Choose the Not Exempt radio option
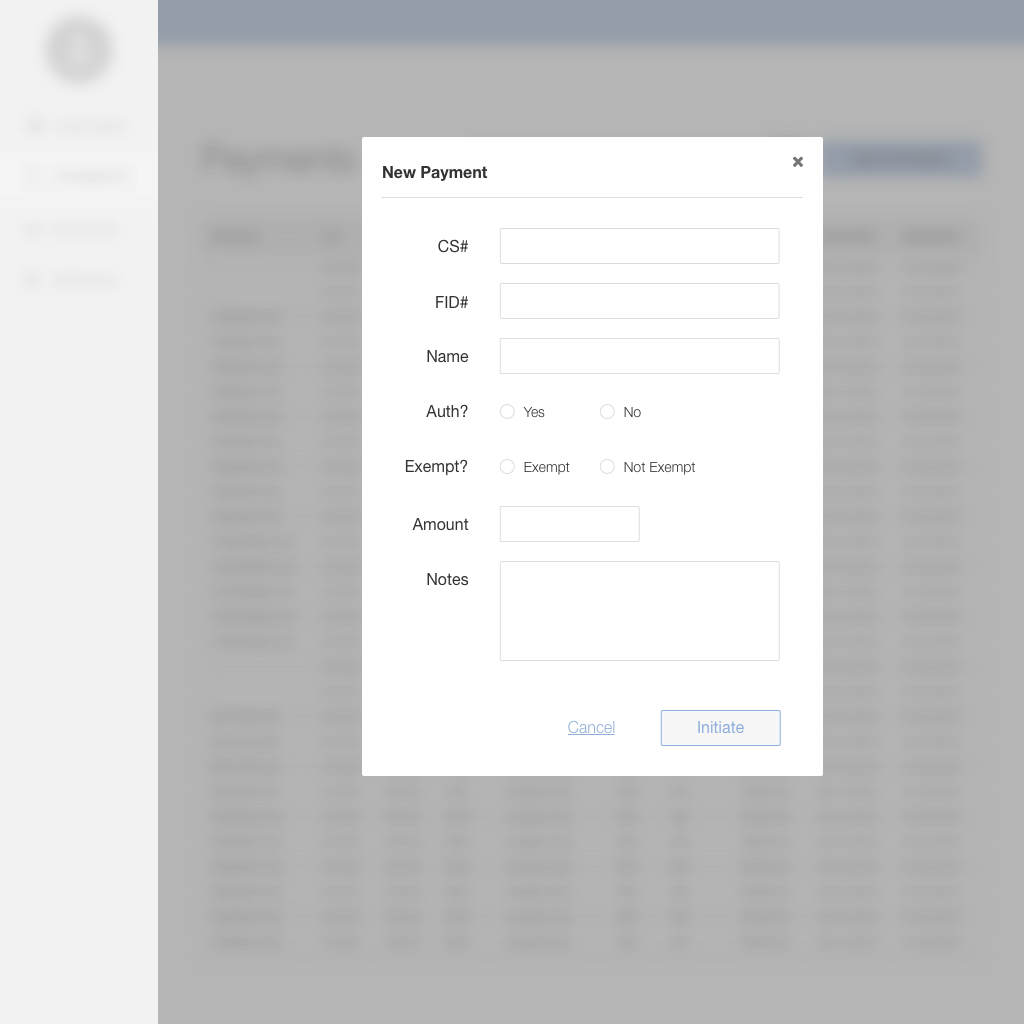The image size is (1024, 1024). click(607, 466)
